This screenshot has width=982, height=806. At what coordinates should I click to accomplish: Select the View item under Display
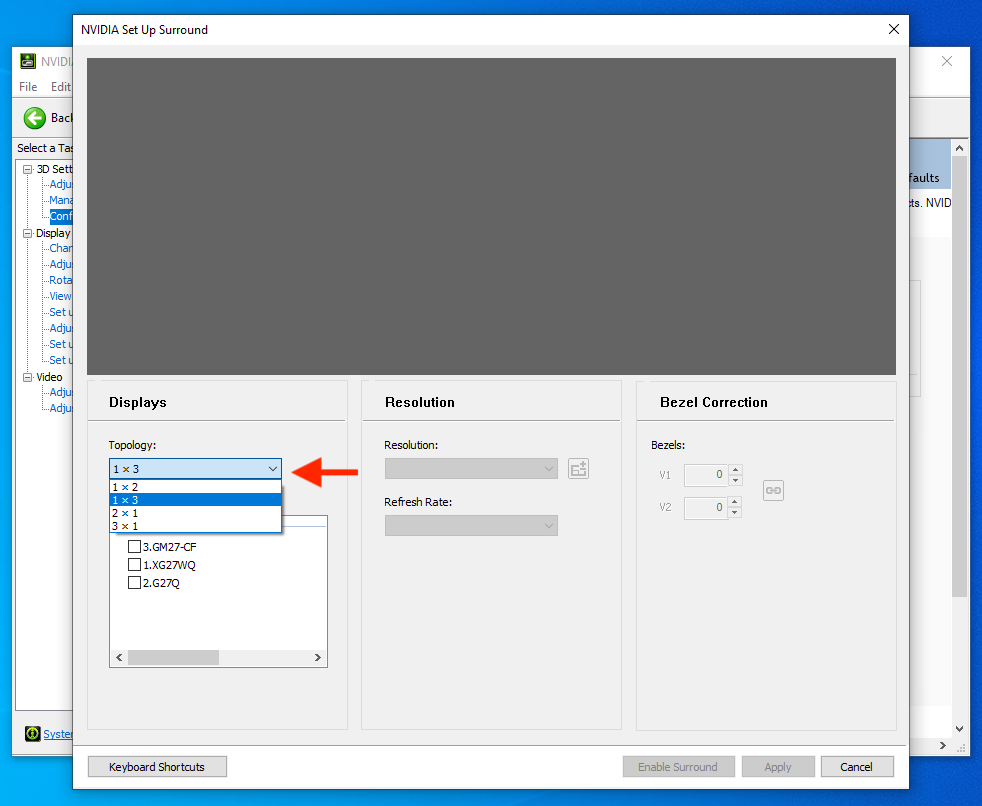(61, 296)
